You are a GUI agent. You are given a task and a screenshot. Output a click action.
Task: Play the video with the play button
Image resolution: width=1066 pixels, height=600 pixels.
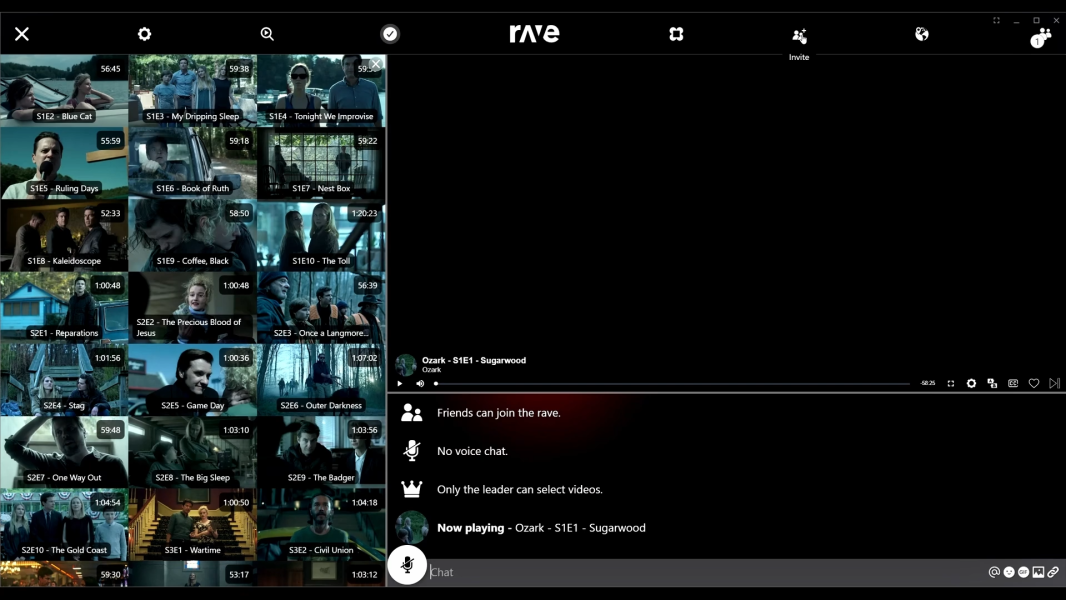tap(400, 383)
